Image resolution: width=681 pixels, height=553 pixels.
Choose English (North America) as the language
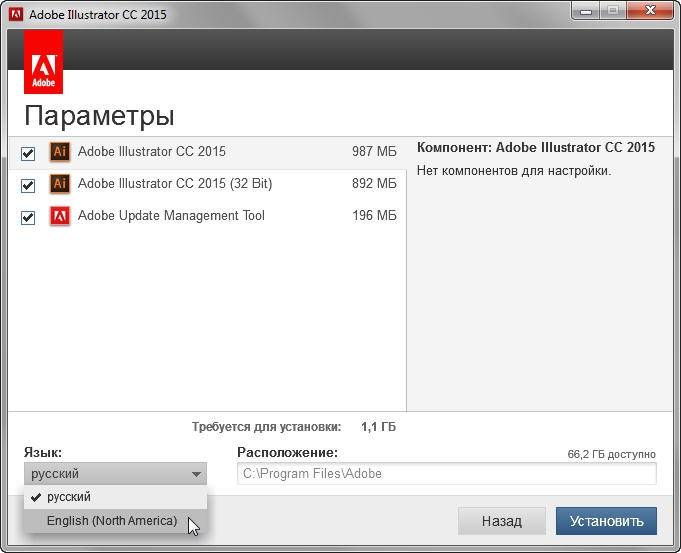(116, 520)
